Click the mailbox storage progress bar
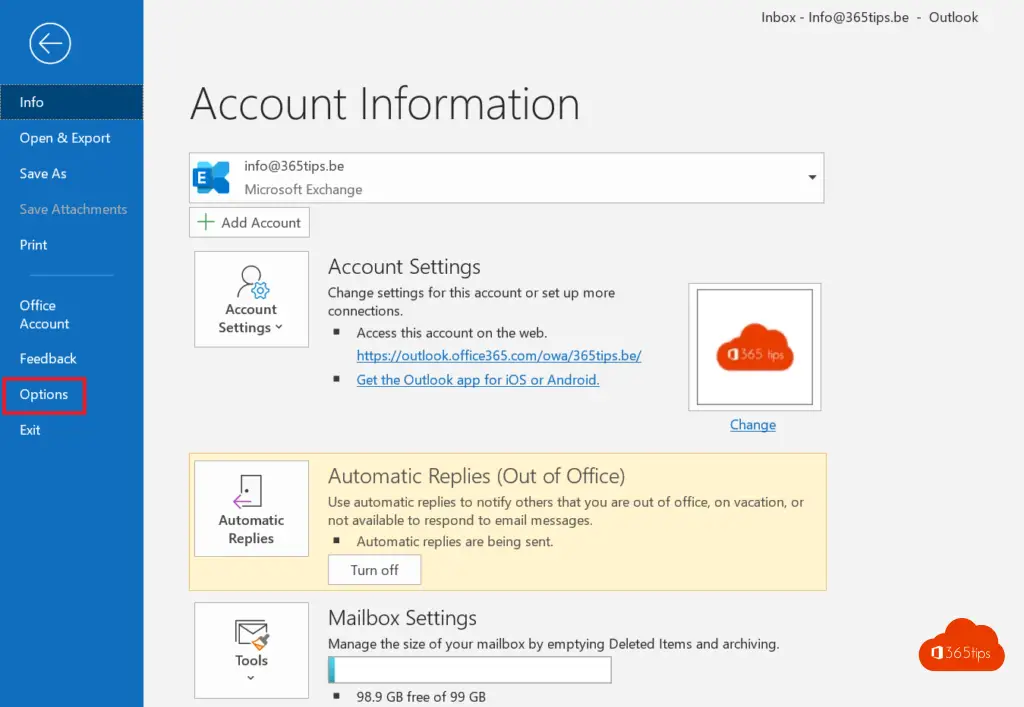 click(x=469, y=670)
